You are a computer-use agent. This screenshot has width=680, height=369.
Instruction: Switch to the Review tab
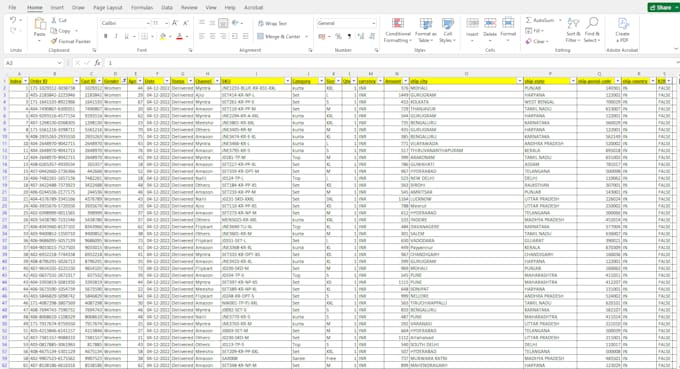[189, 7]
